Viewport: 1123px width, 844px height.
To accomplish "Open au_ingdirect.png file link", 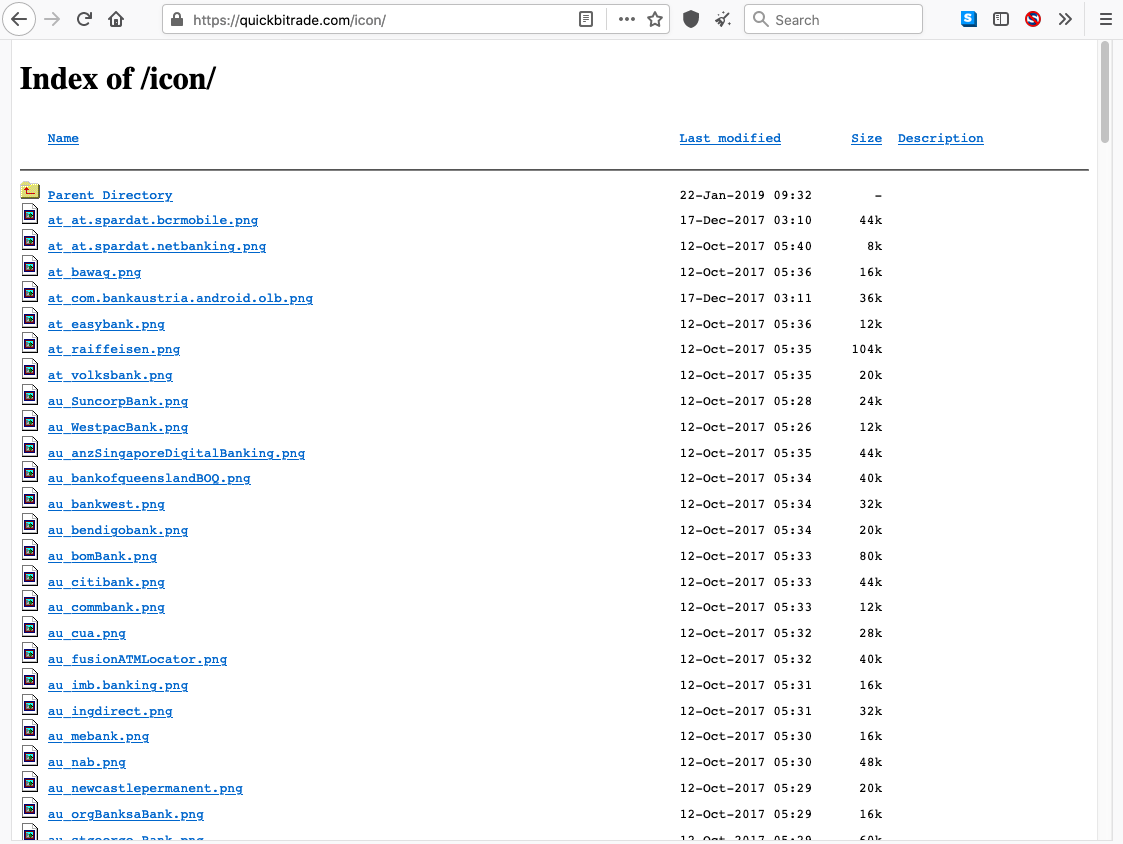I will point(110,711).
